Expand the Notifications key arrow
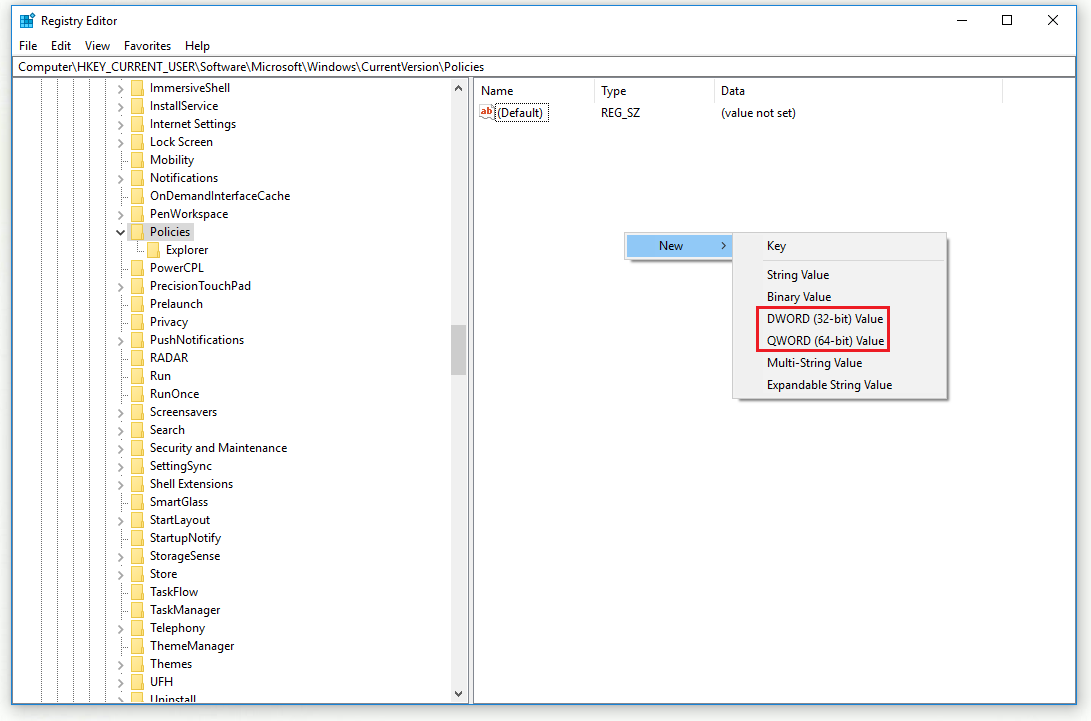 pyautogui.click(x=120, y=179)
